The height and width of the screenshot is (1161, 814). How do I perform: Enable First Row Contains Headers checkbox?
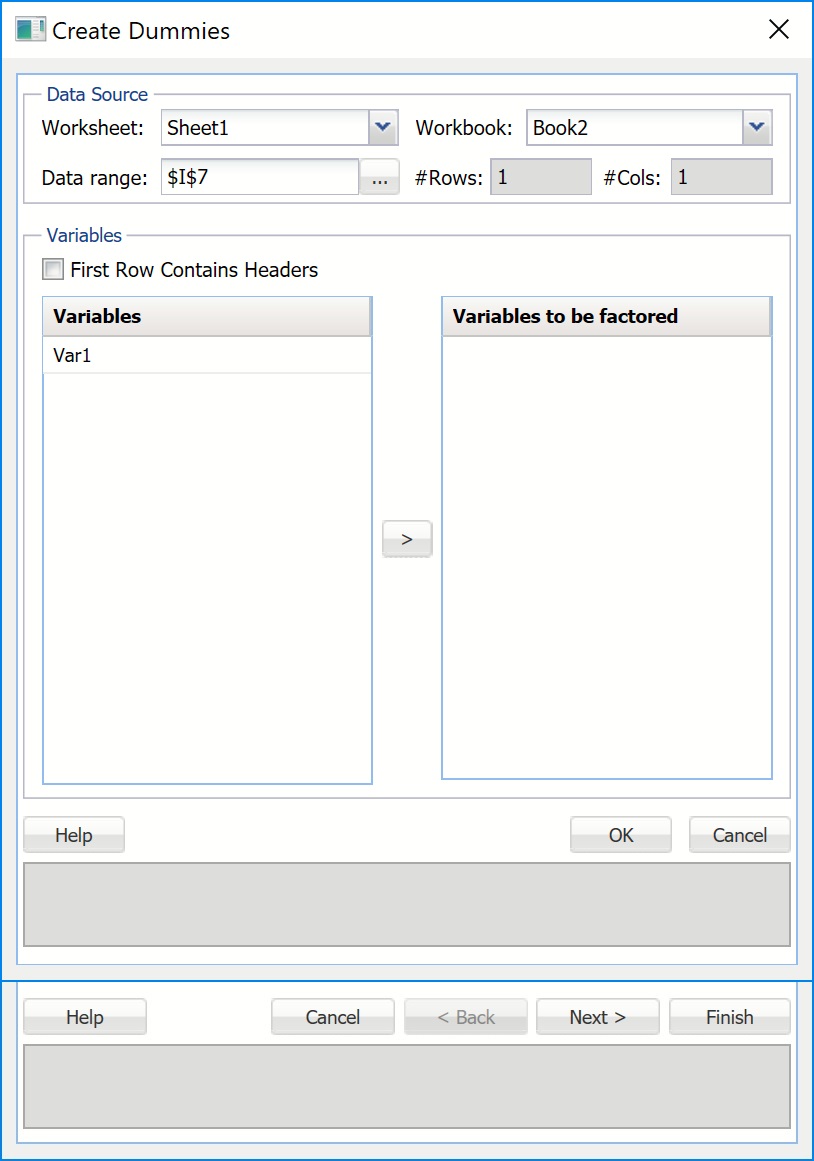click(53, 270)
